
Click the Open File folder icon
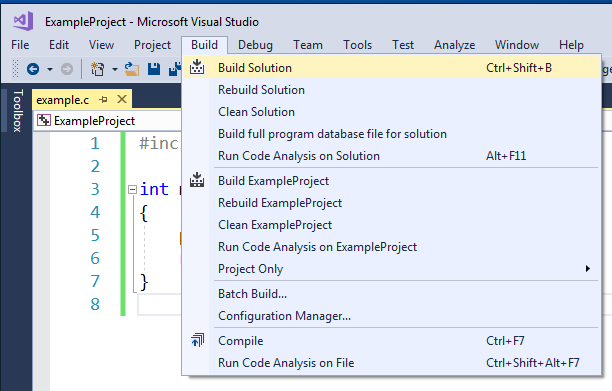click(x=132, y=69)
